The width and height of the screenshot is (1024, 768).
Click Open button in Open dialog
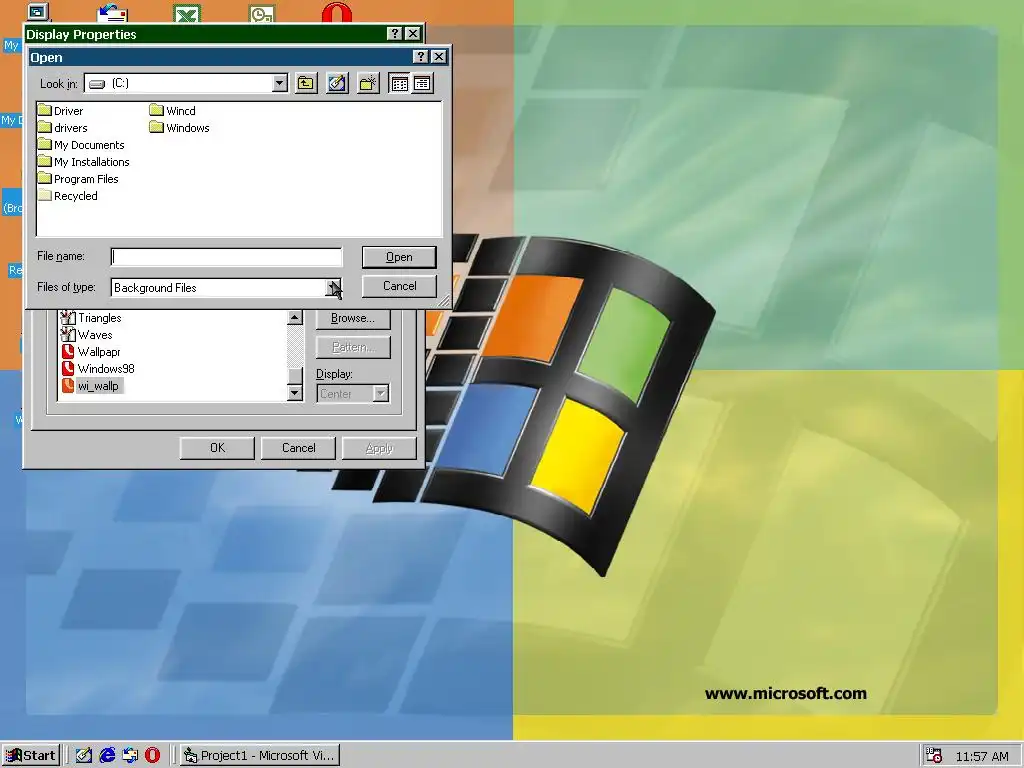399,257
